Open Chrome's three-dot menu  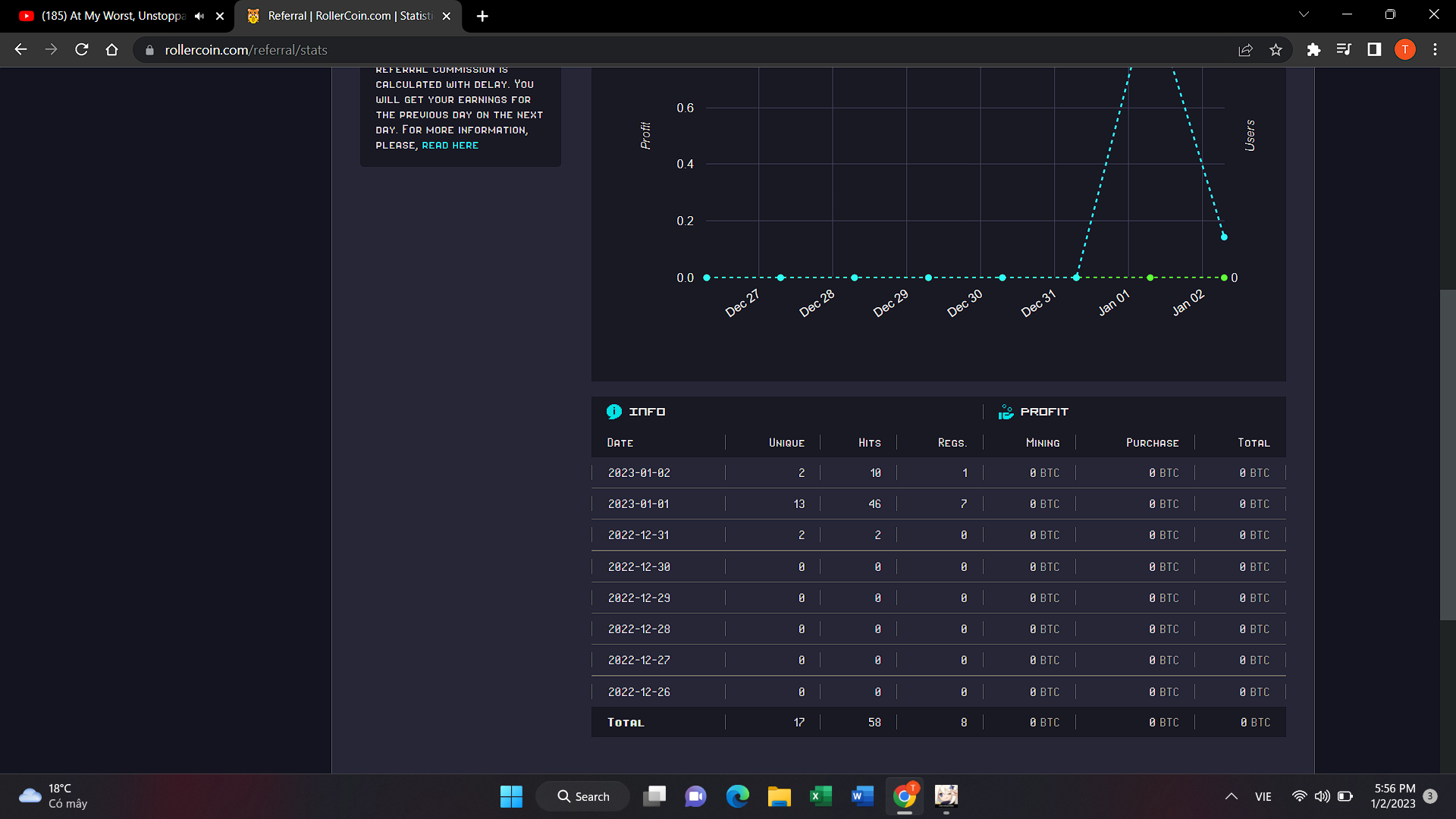click(1435, 49)
